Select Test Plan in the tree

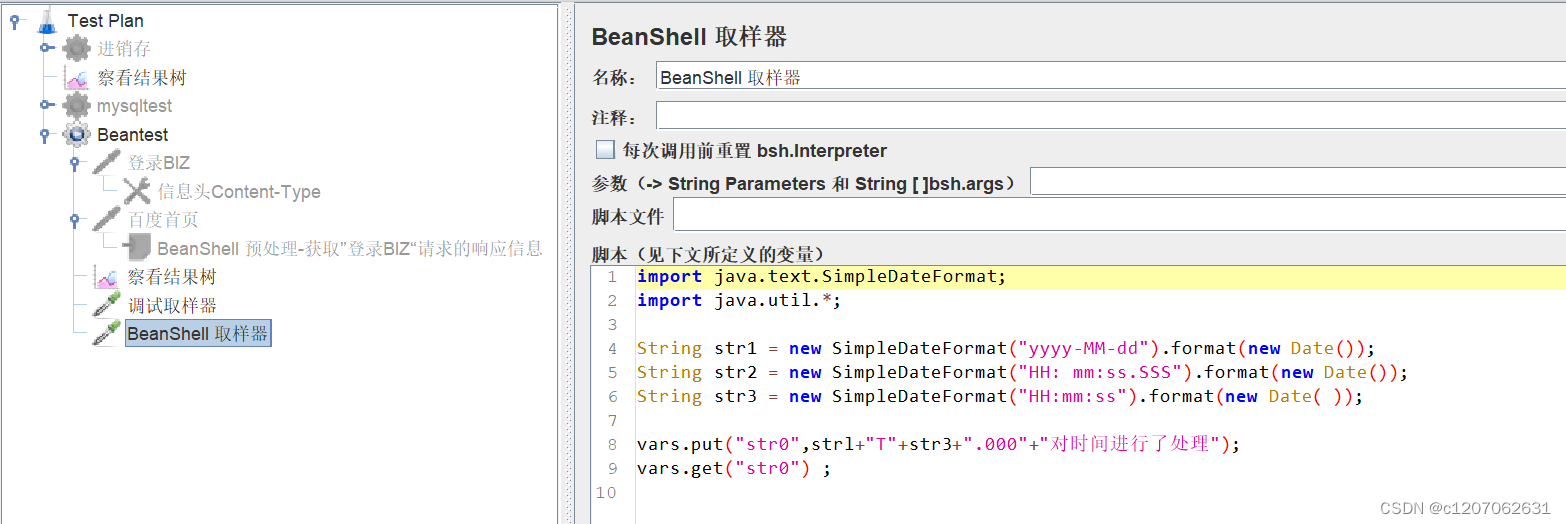pos(105,20)
